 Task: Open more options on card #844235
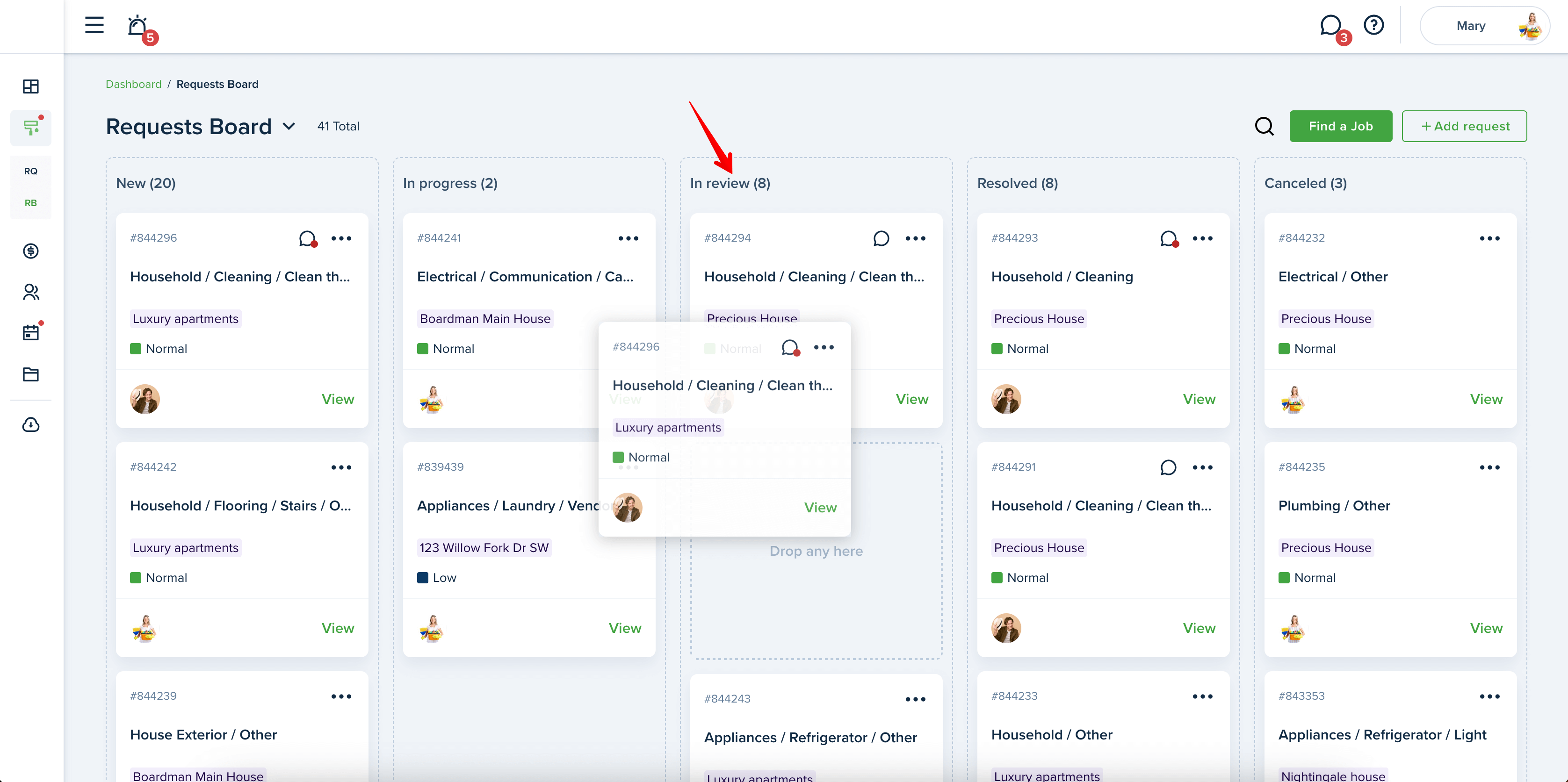point(1489,467)
